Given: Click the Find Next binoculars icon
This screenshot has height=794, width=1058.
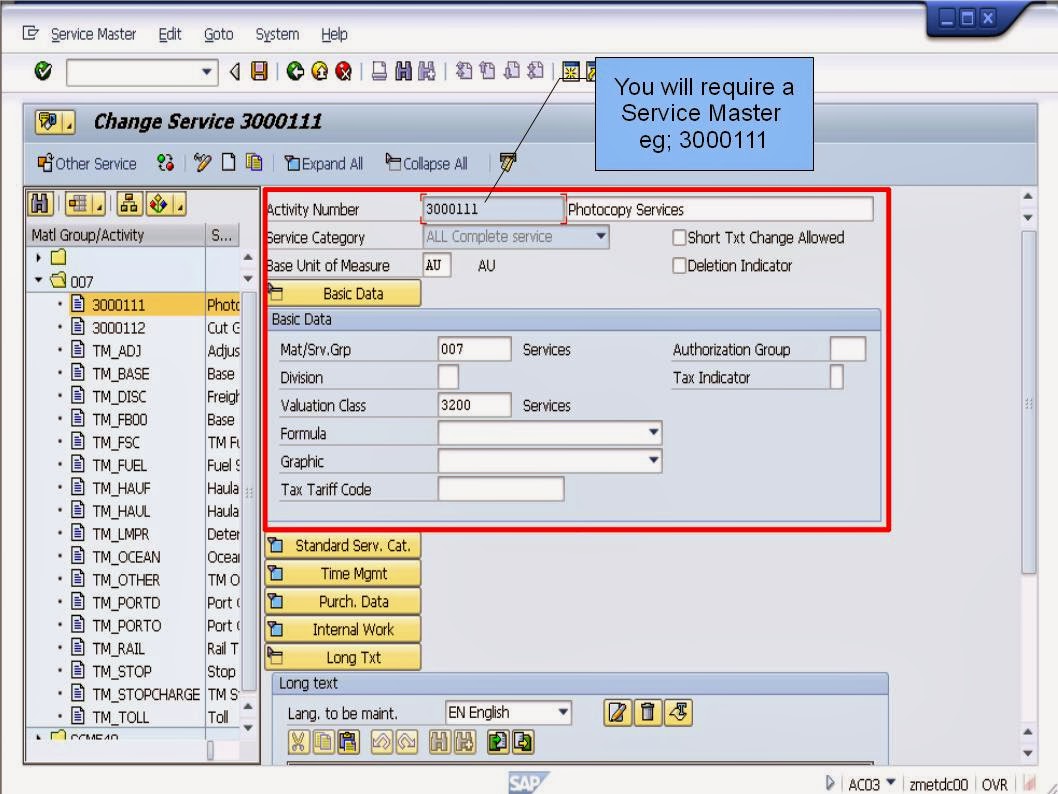Looking at the screenshot, I should [427, 71].
